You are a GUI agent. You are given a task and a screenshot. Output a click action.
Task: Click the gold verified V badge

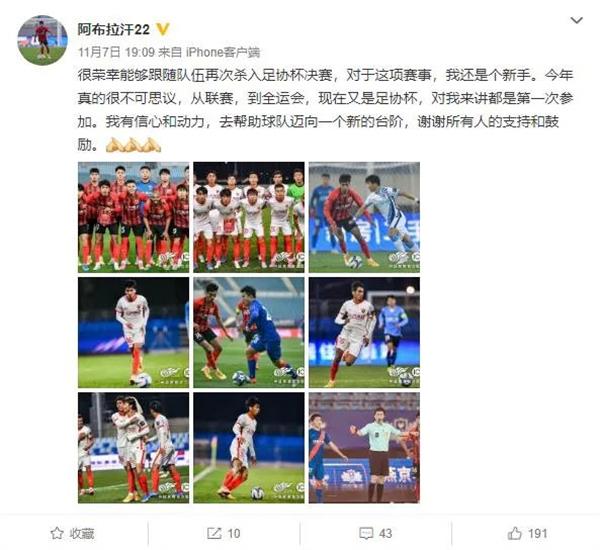[x=163, y=29]
